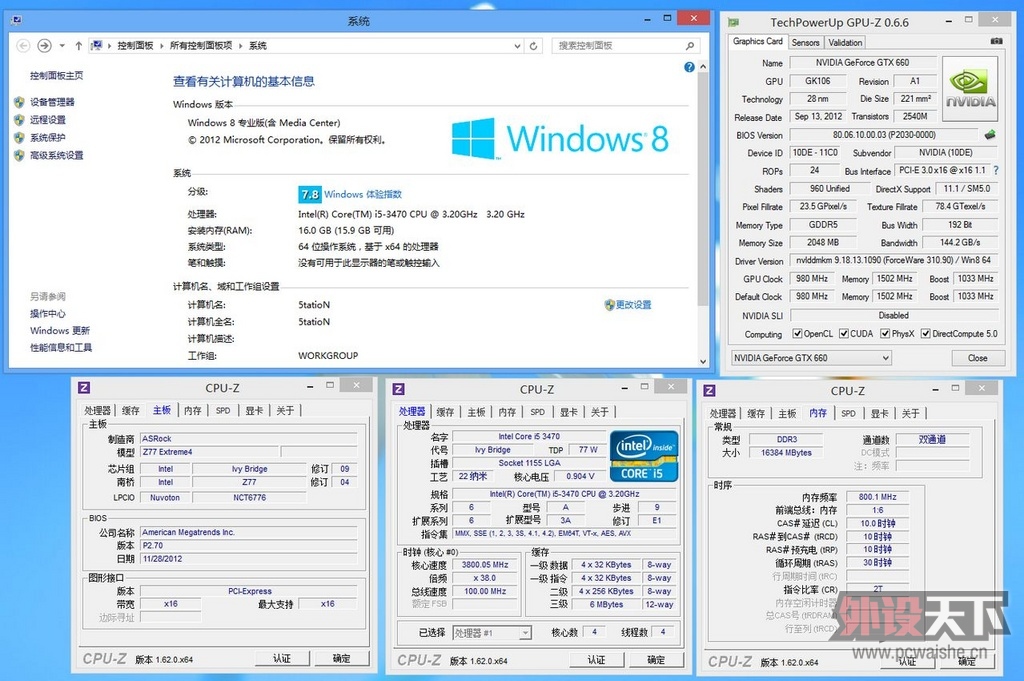Click 认证 button in middle CPU-Z window

[596, 659]
